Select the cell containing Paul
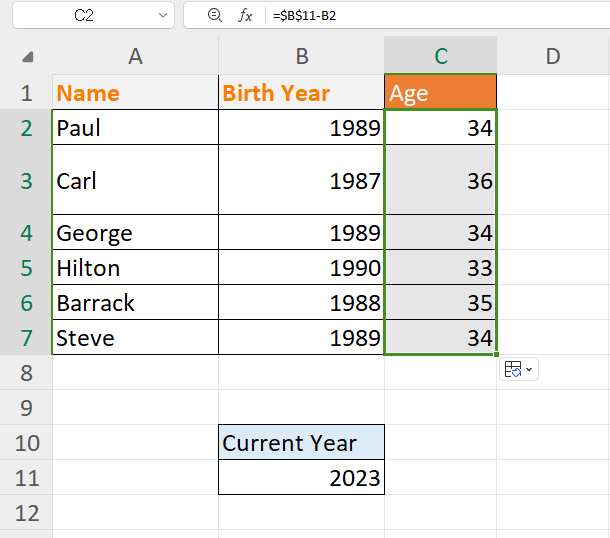This screenshot has width=610, height=538. [135, 127]
